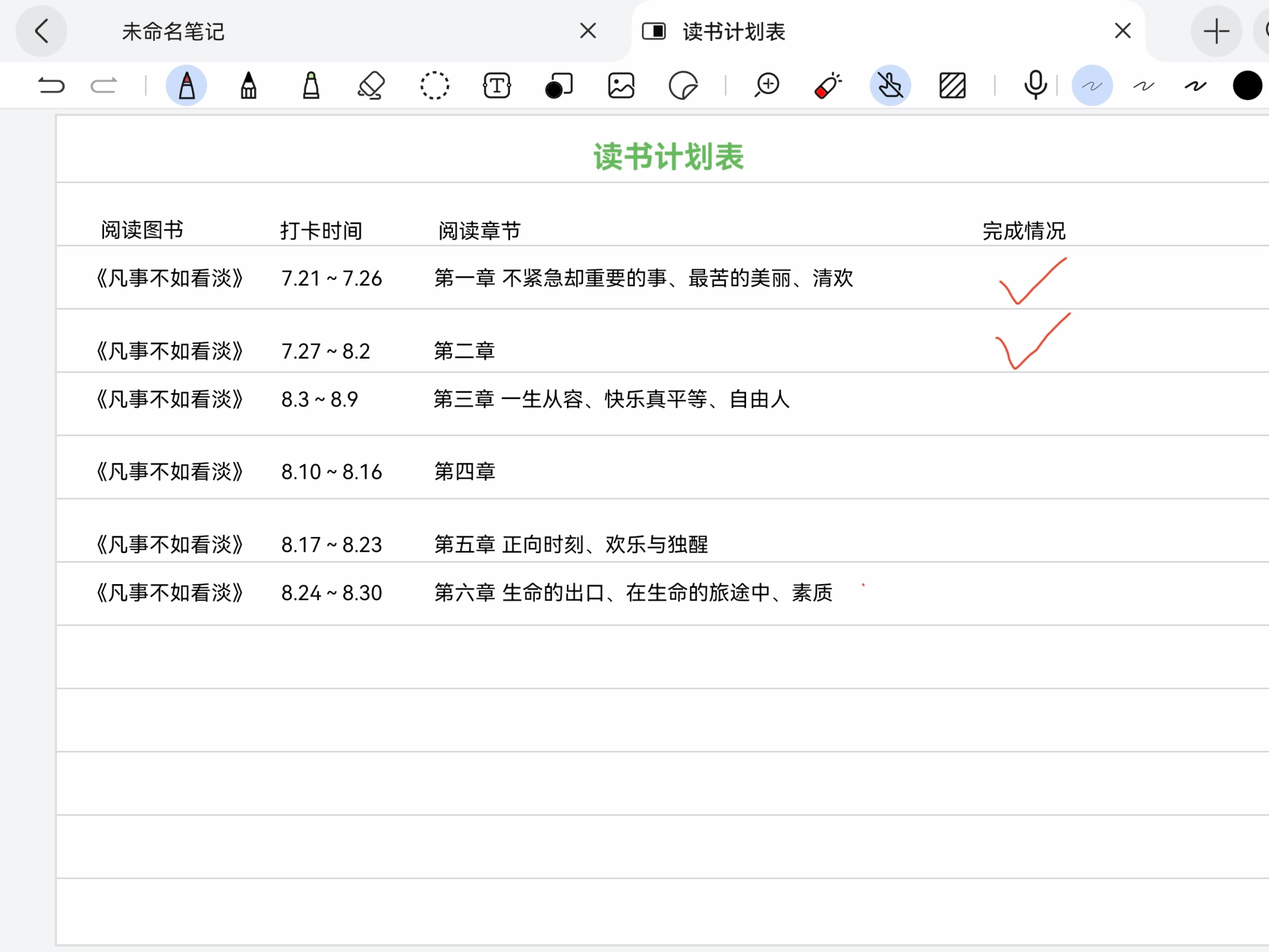Image resolution: width=1269 pixels, height=952 pixels.
Task: Choose the eraser tool
Action: (372, 85)
